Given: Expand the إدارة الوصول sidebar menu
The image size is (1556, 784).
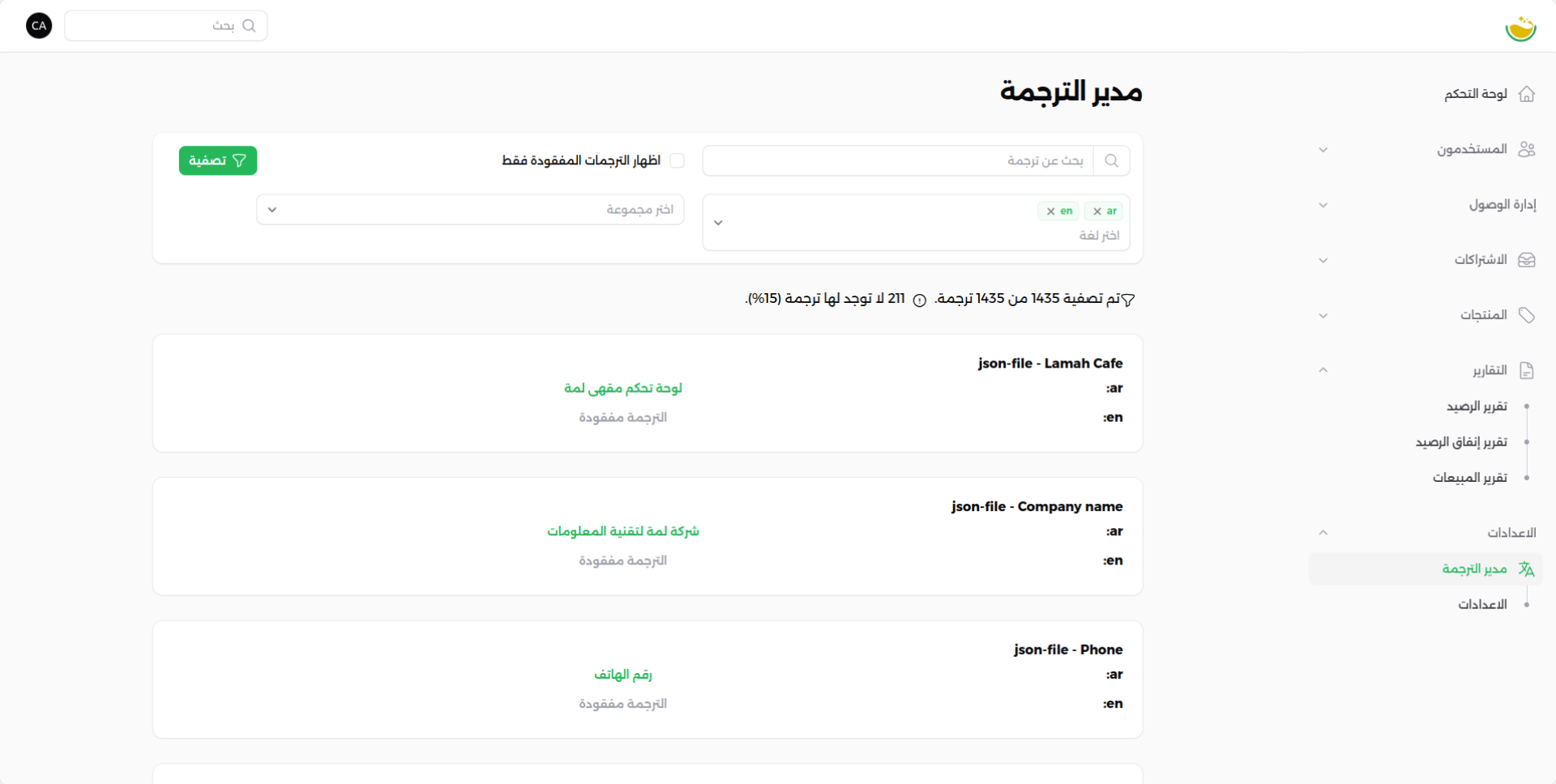Looking at the screenshot, I should tap(1323, 205).
